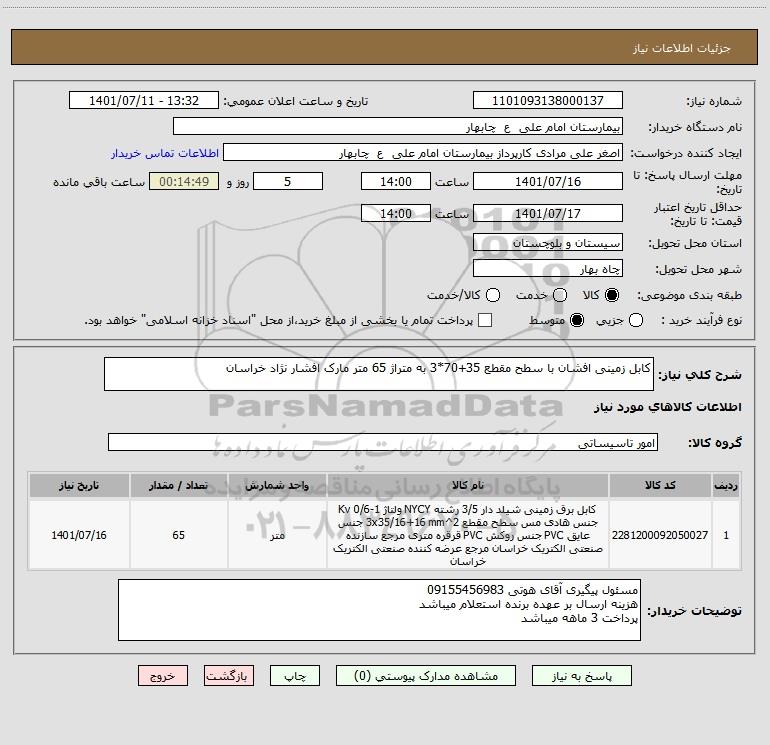This screenshot has width=770, height=745.
Task: Select the کالا radio button
Action: pos(612,295)
